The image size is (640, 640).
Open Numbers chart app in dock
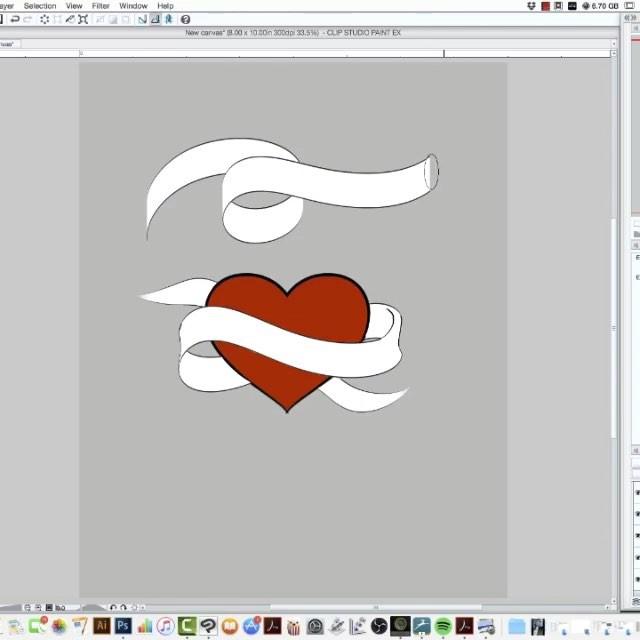click(x=144, y=626)
